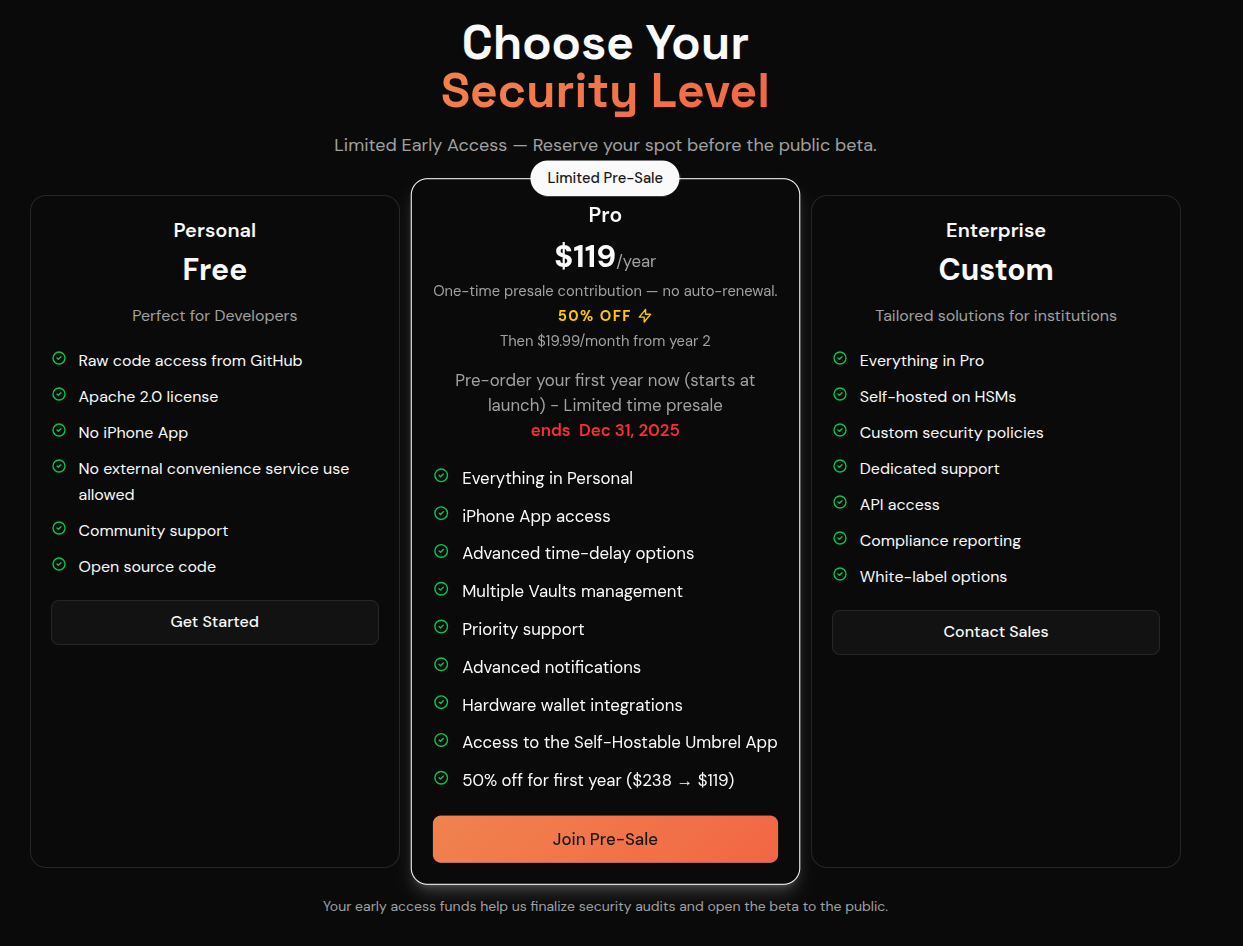Viewport: 1243px width, 946px height.
Task: Select the Enterprise plan heading
Action: [x=995, y=230]
